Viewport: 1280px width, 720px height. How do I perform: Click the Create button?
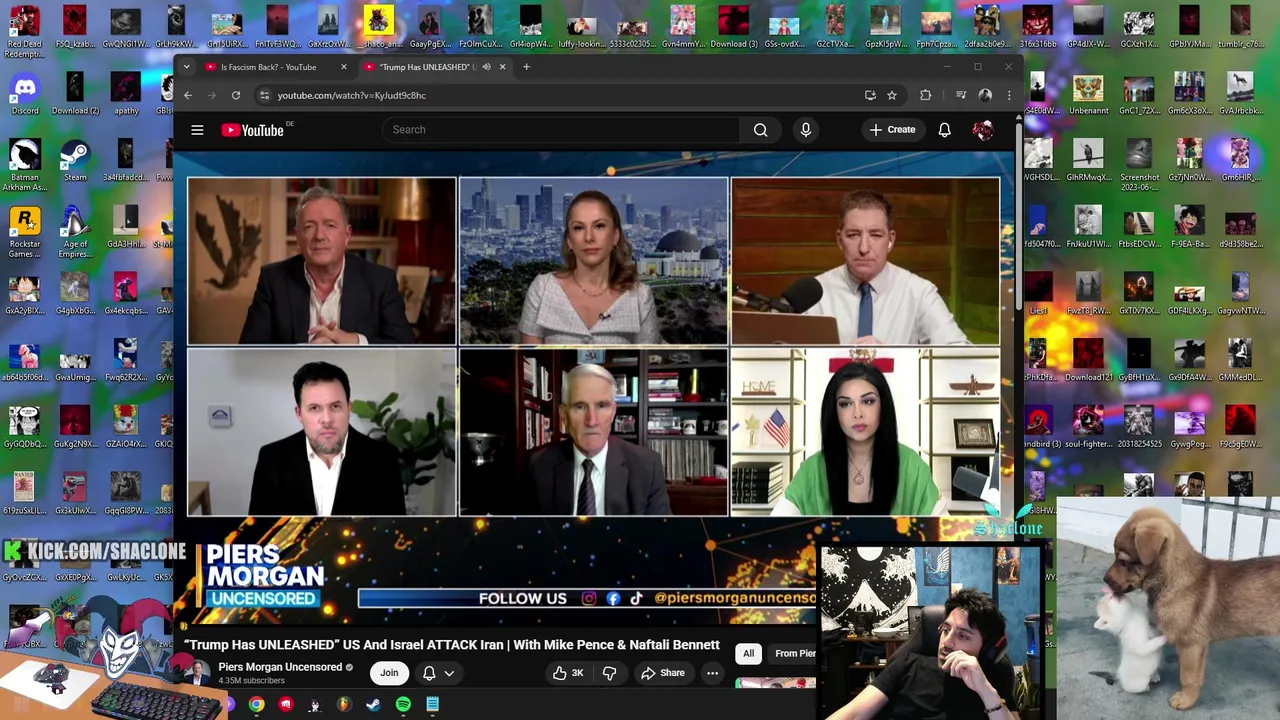892,130
